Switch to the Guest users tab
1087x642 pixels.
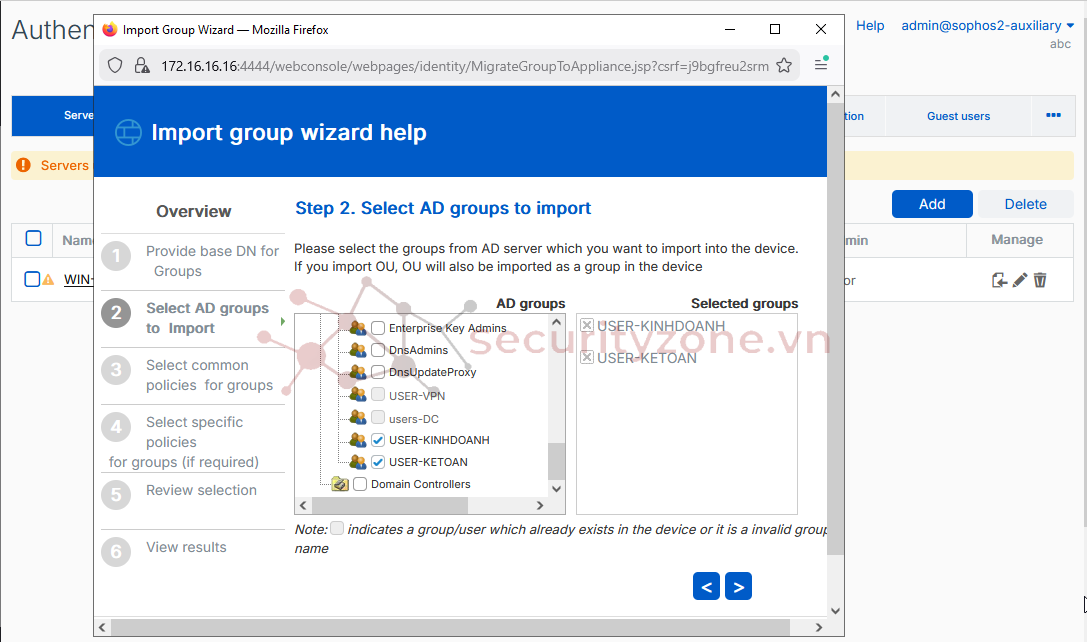[958, 116]
